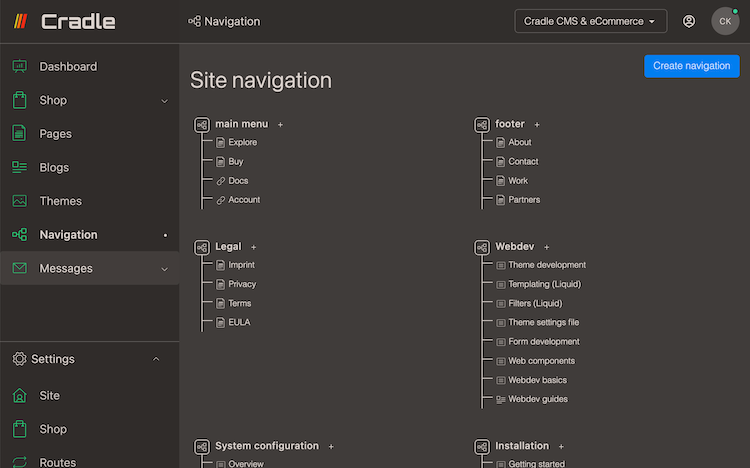Image resolution: width=750 pixels, height=468 pixels.
Task: Open Site under Settings
Action: pyautogui.click(x=50, y=395)
